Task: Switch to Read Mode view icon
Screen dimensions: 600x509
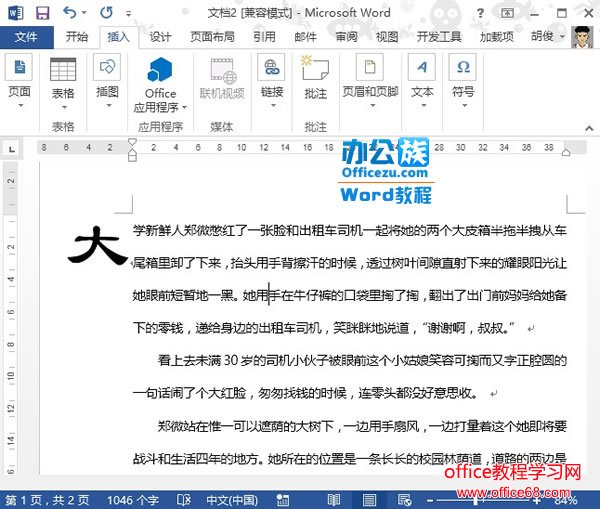Action: pyautogui.click(x=334, y=499)
